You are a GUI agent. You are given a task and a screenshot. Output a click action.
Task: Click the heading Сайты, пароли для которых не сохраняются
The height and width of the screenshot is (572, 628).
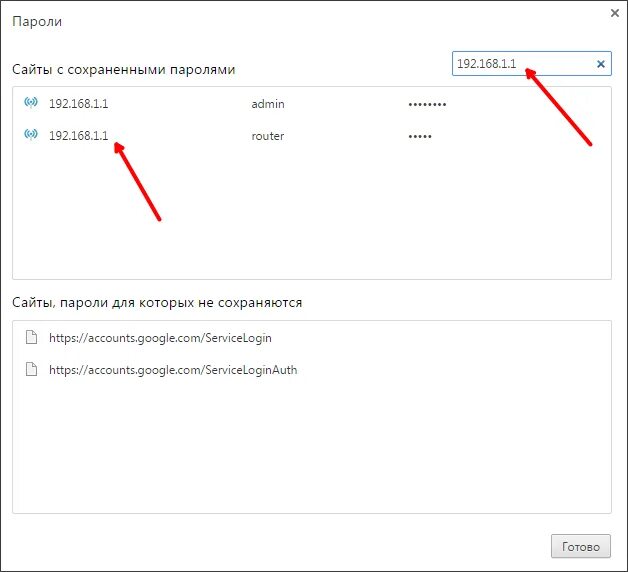pos(157,302)
